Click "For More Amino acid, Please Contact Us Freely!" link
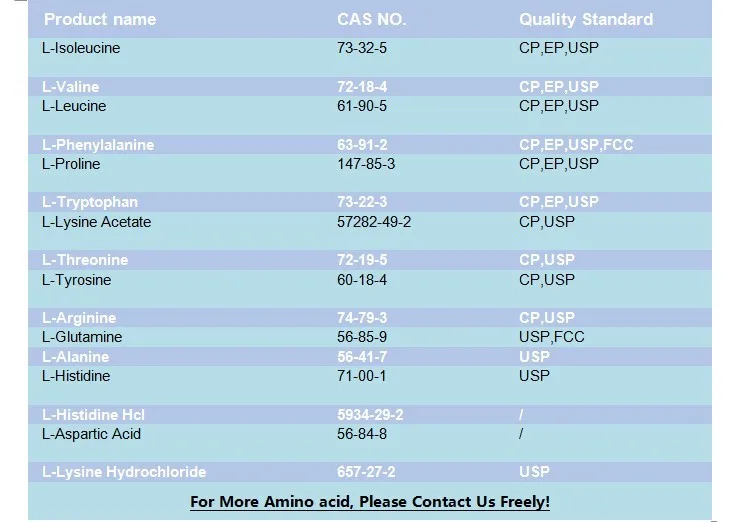Image resolution: width=731 pixels, height=522 pixels. tap(370, 501)
